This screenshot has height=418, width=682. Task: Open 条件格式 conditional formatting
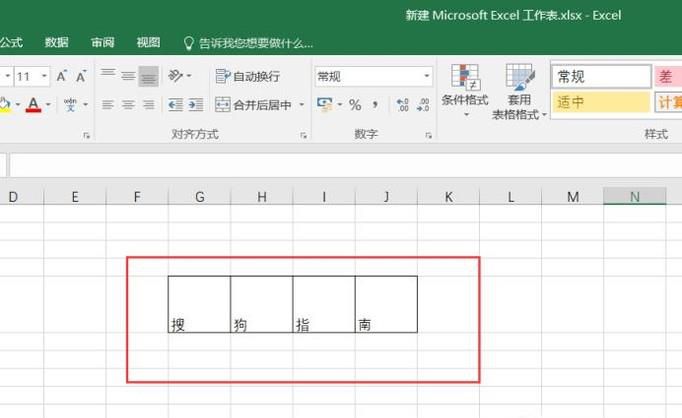point(465,91)
